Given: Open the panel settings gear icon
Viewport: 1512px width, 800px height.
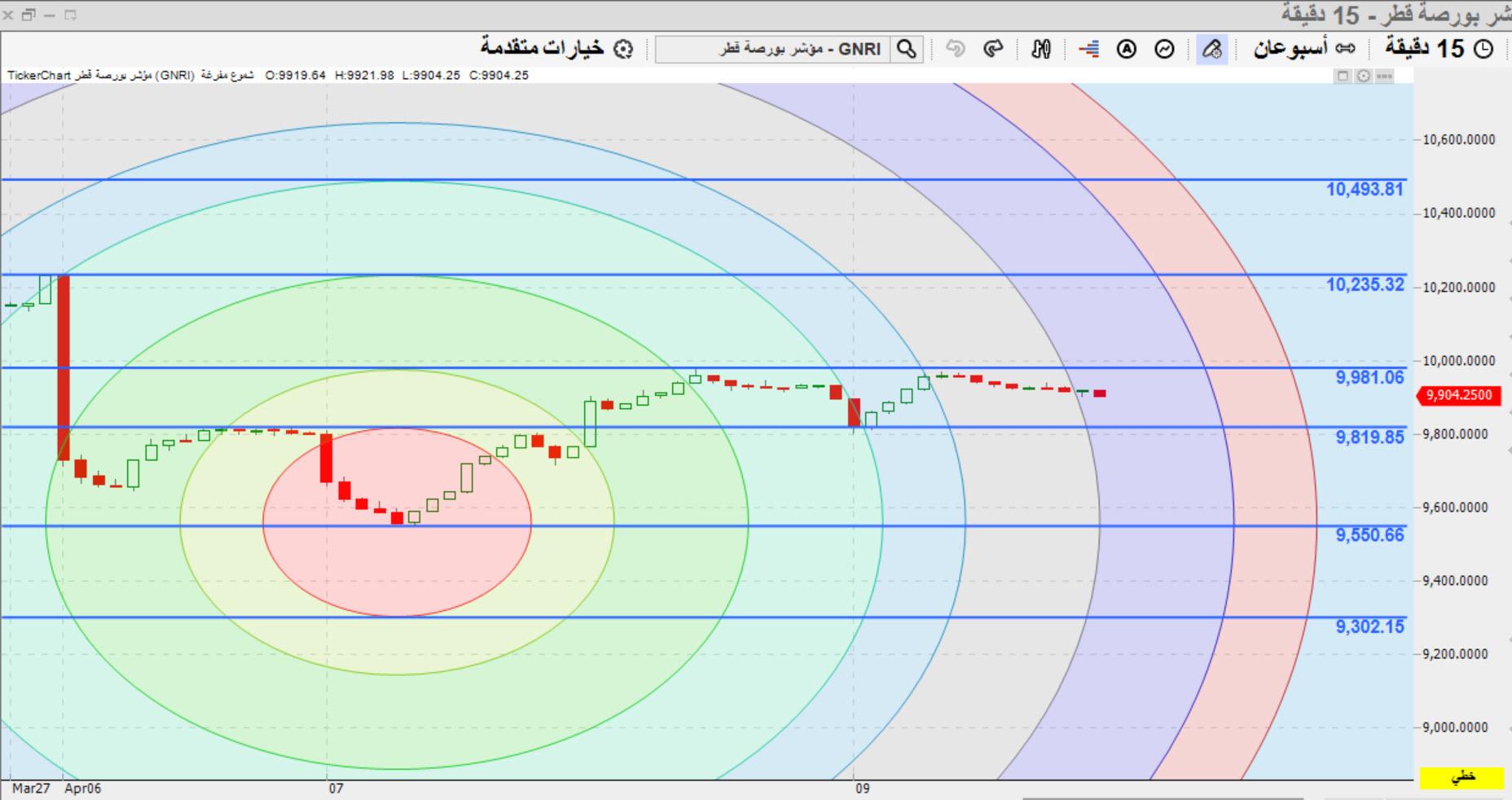Looking at the screenshot, I should tap(1364, 76).
